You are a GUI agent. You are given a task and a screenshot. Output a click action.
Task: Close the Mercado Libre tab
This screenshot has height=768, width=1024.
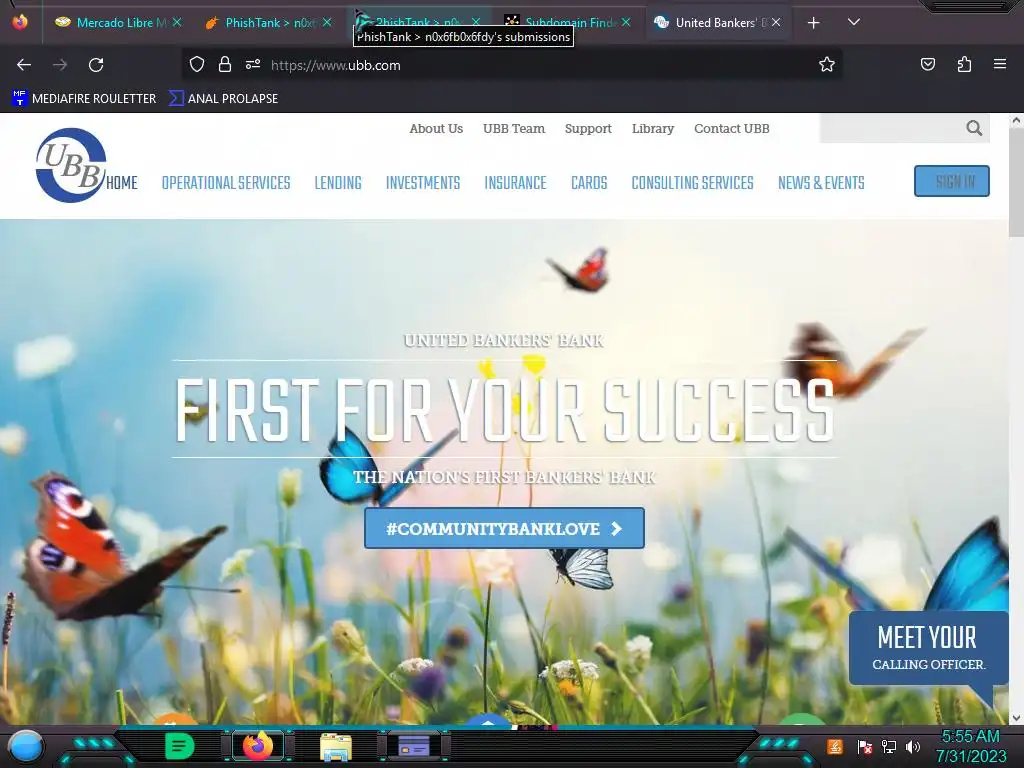tap(177, 23)
